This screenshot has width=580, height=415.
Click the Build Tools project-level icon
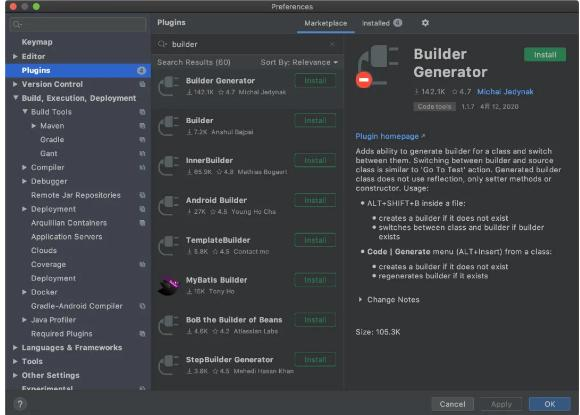coord(142,112)
